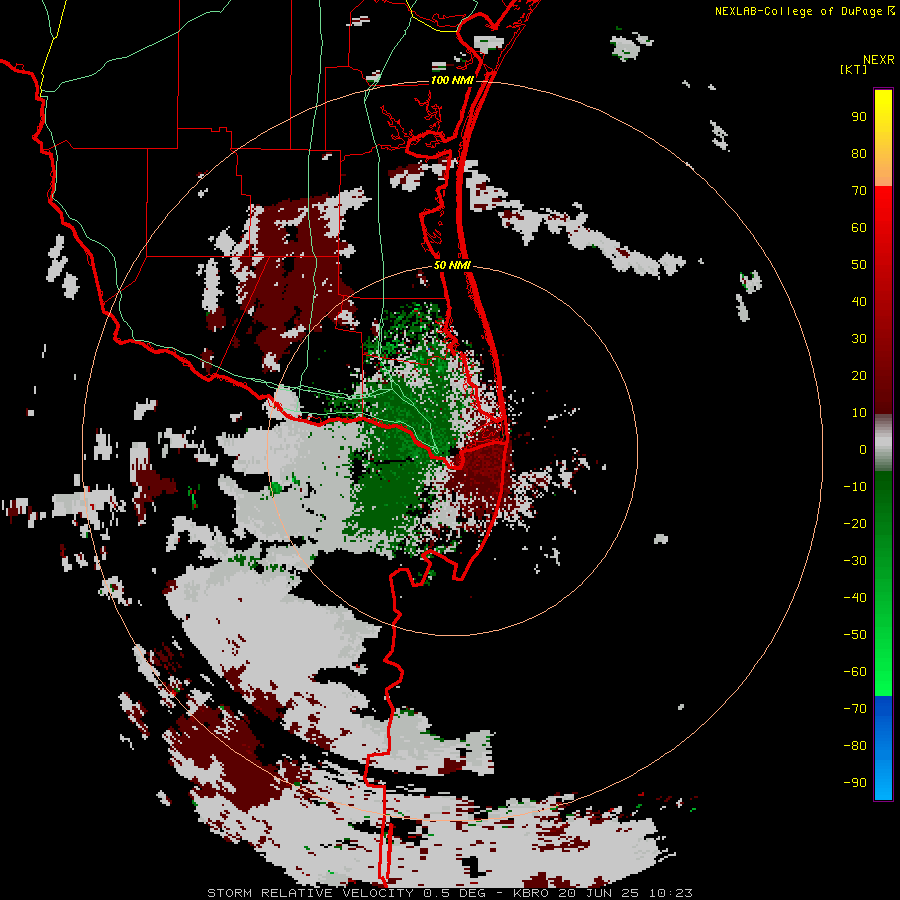900x900 pixels.
Task: Click the 100 NMI range ring label
Action: (x=452, y=81)
